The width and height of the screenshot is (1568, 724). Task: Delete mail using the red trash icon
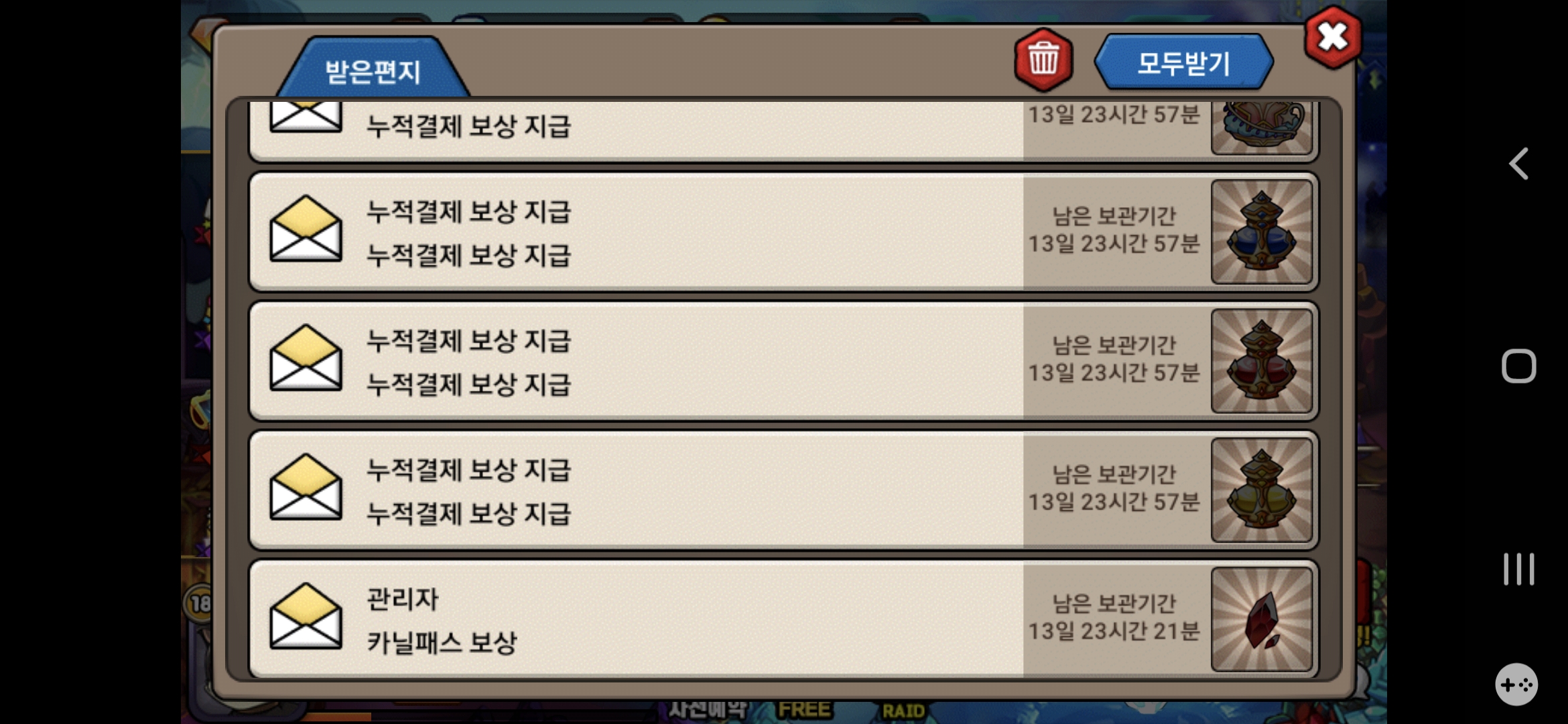pyautogui.click(x=1043, y=59)
